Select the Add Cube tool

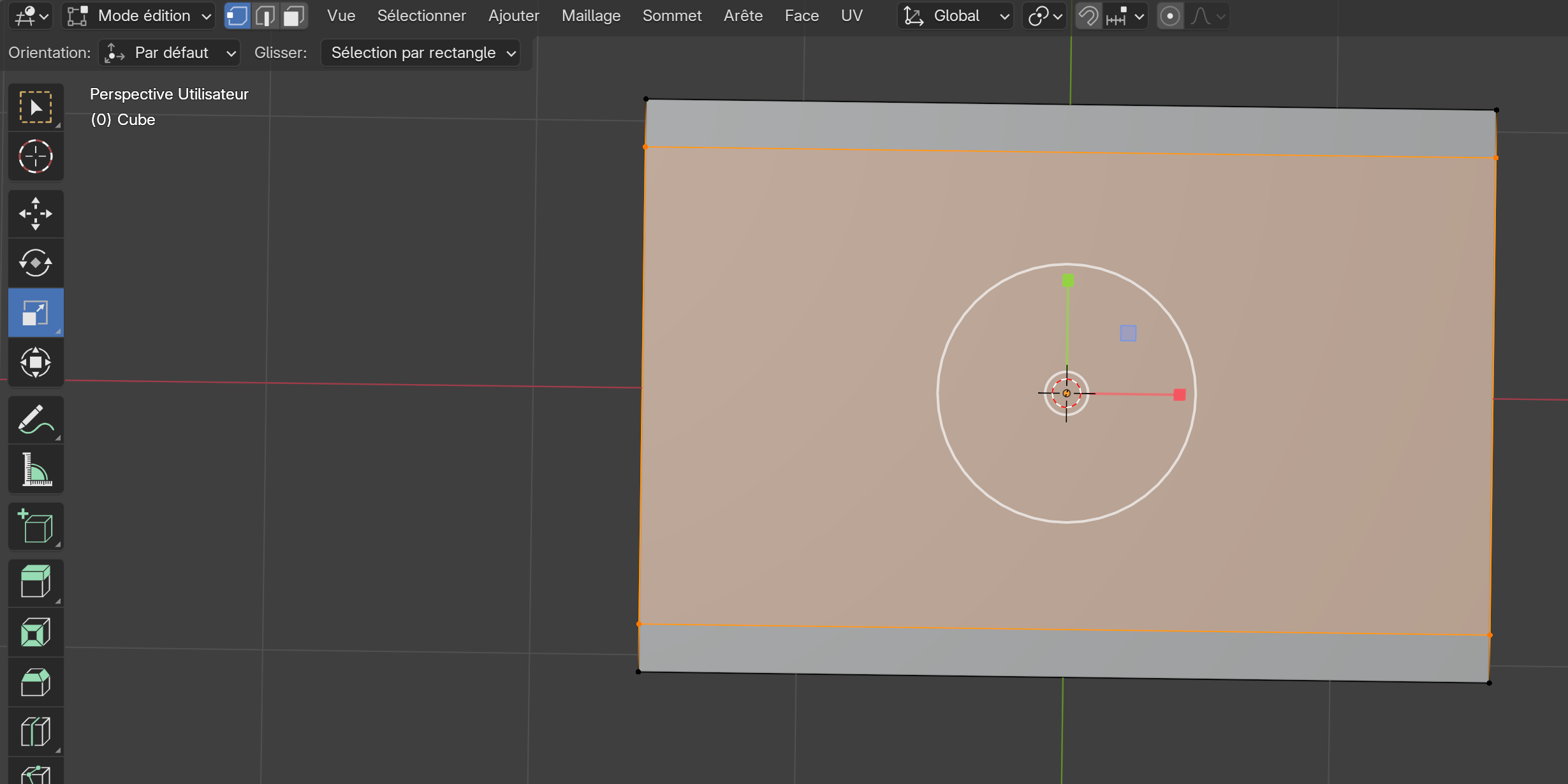click(36, 527)
